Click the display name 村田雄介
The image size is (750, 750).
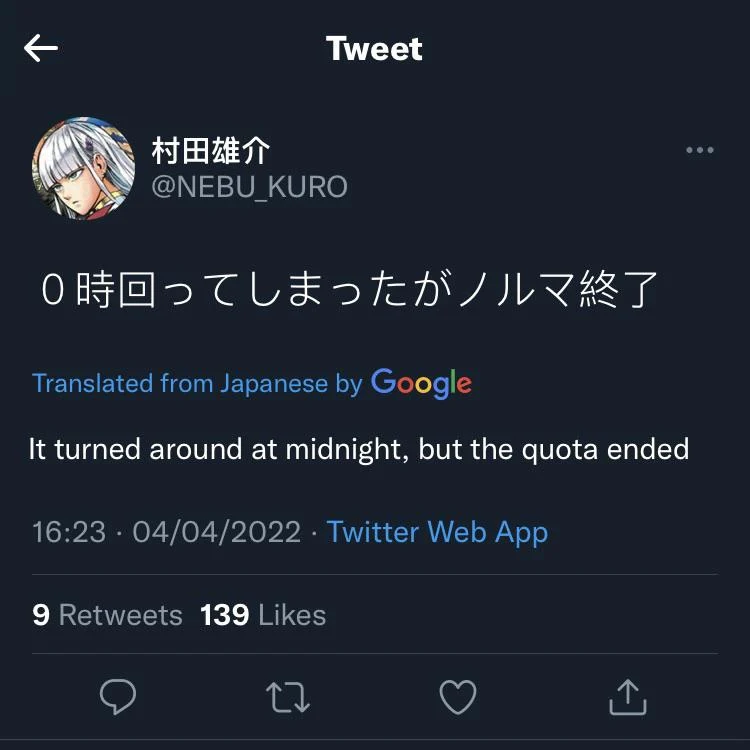[x=211, y=152]
